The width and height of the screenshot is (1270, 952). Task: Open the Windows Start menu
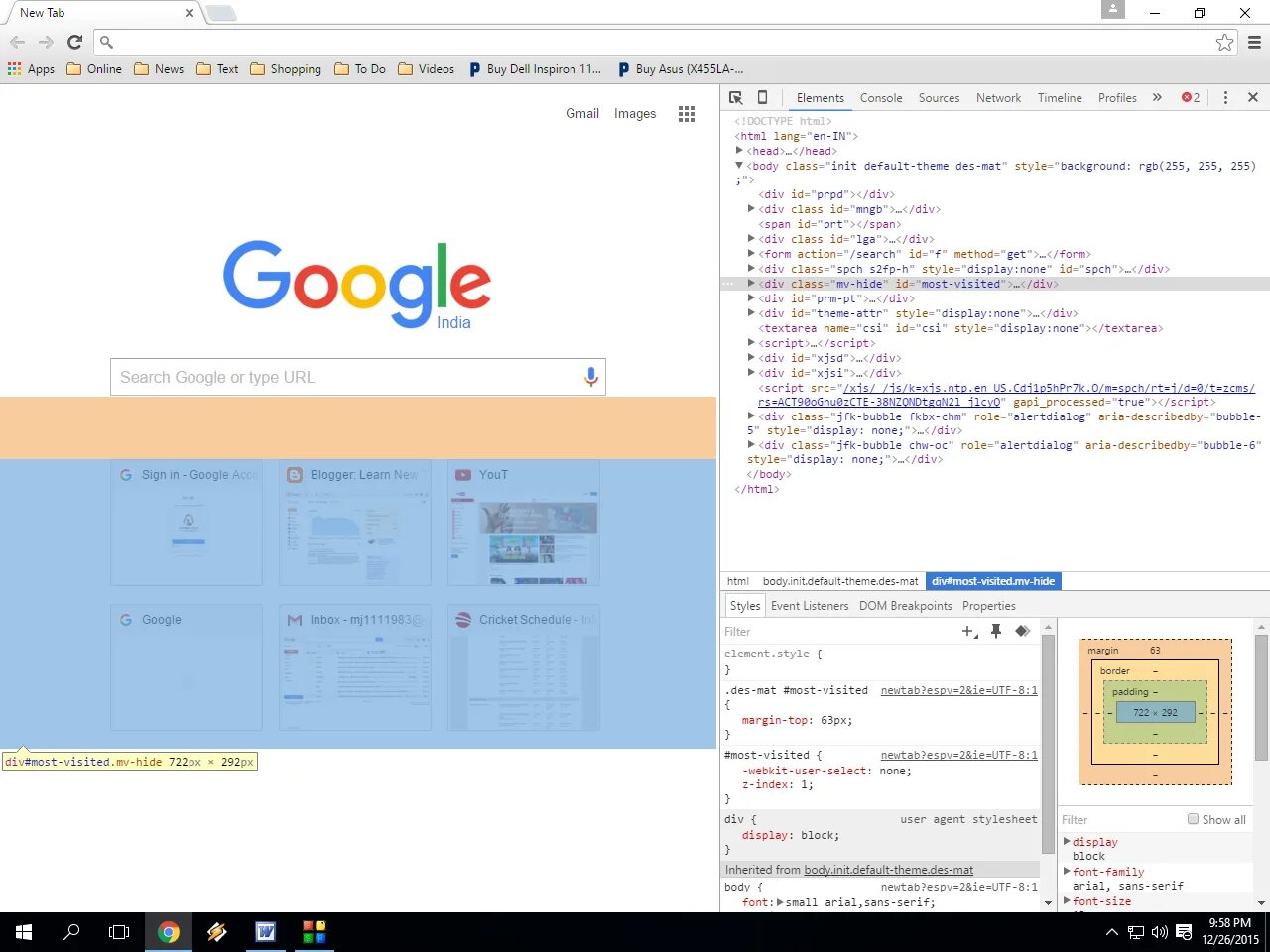coord(24,932)
